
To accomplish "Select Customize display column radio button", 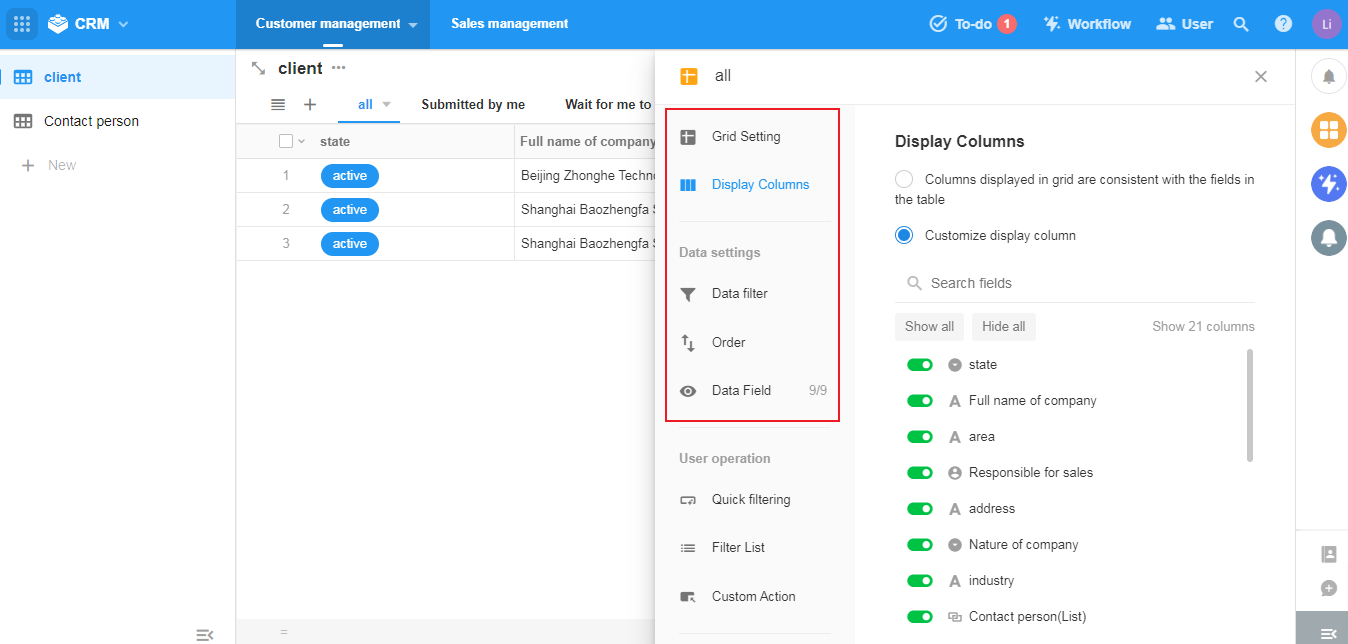I will point(904,236).
